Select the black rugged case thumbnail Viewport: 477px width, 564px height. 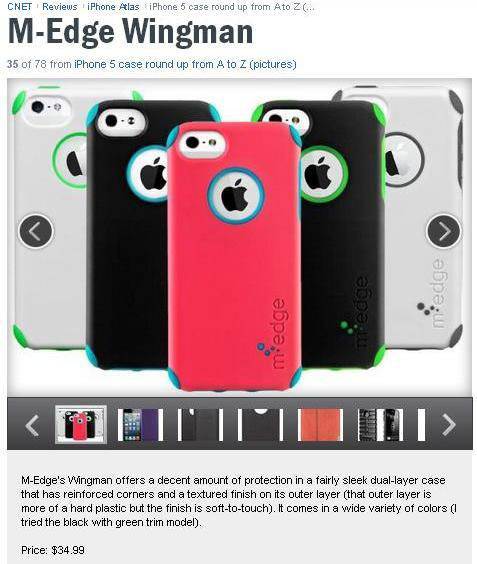click(x=380, y=425)
